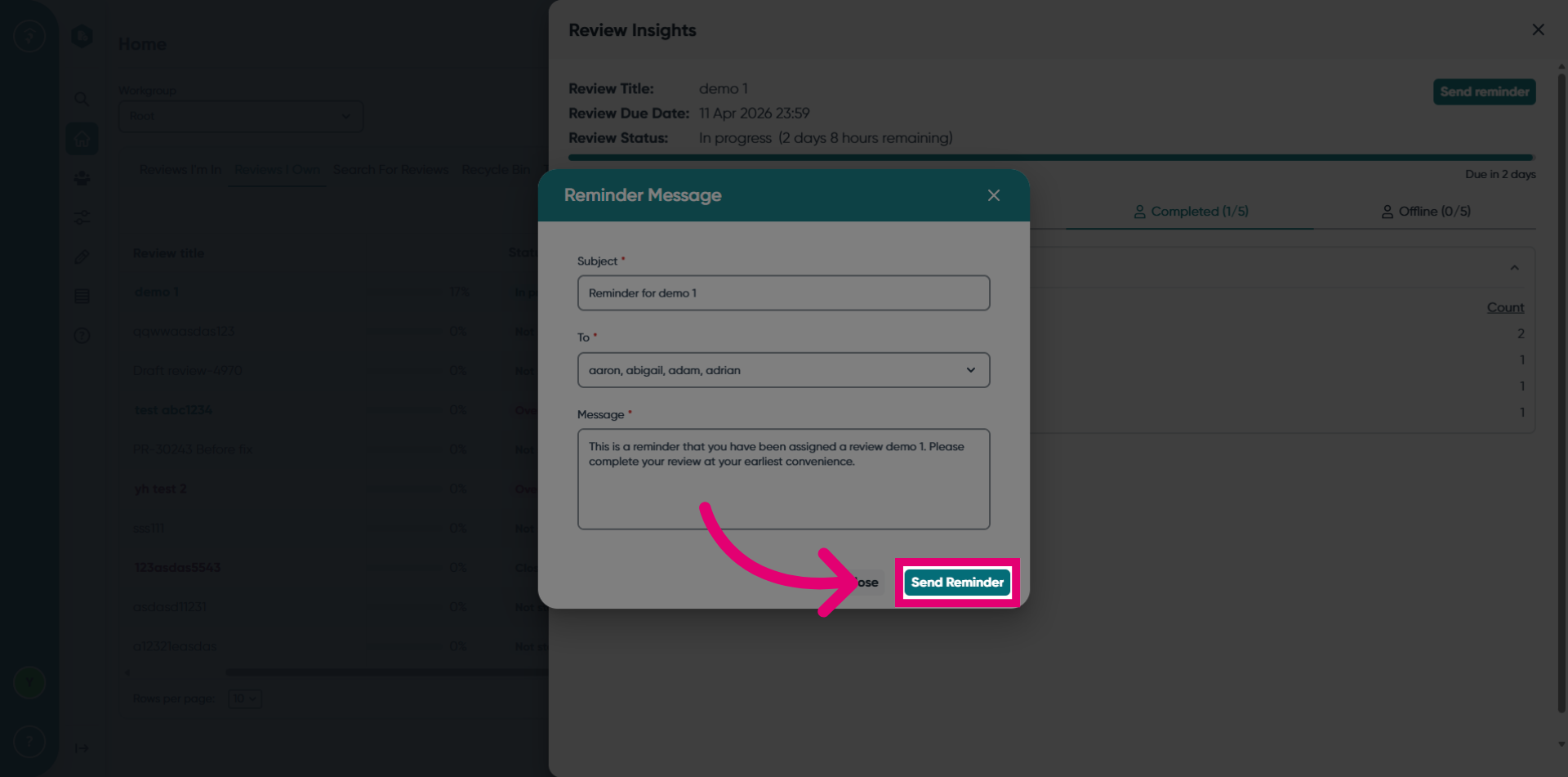Screen dimensions: 1568x777
Task: Open the asdasd11231 review row
Action: (170, 607)
